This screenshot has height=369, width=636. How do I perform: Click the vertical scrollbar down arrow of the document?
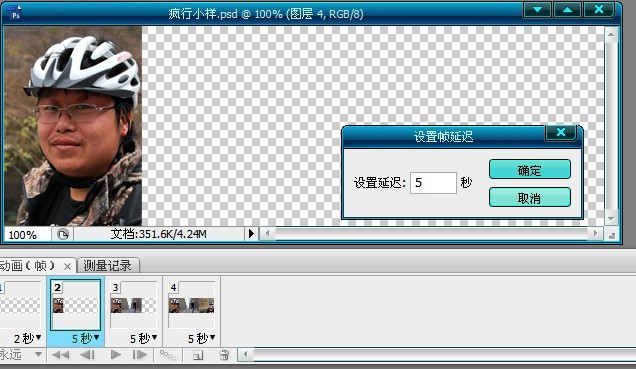tap(611, 219)
